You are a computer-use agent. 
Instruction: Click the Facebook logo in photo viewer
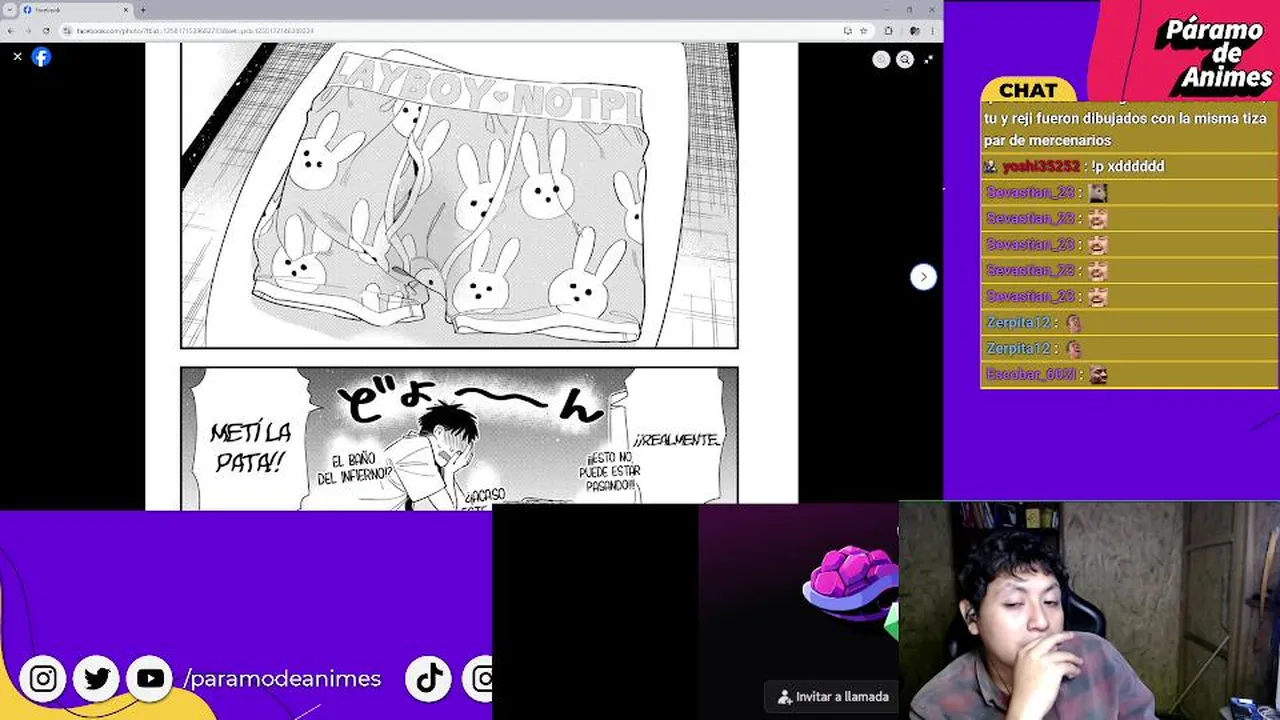coord(41,57)
